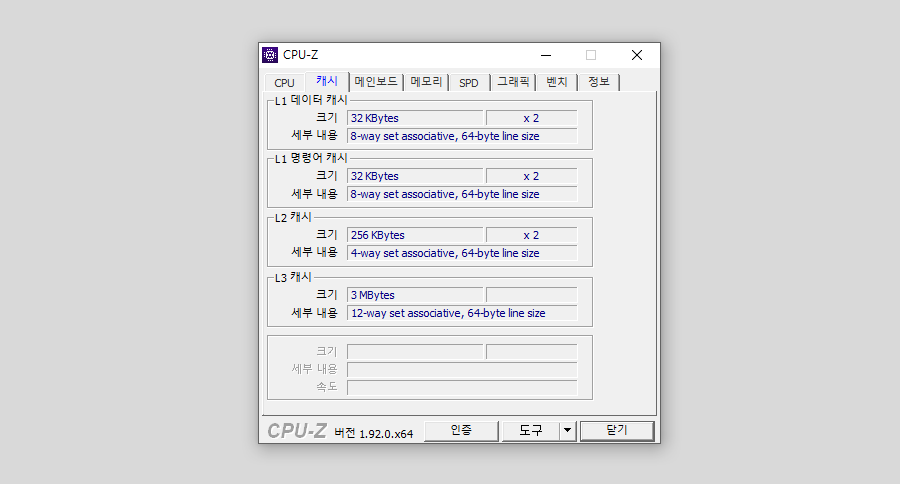Viewport: 900px width, 484px height.
Task: Close the CPU-Z window with X
Action: coord(637,55)
